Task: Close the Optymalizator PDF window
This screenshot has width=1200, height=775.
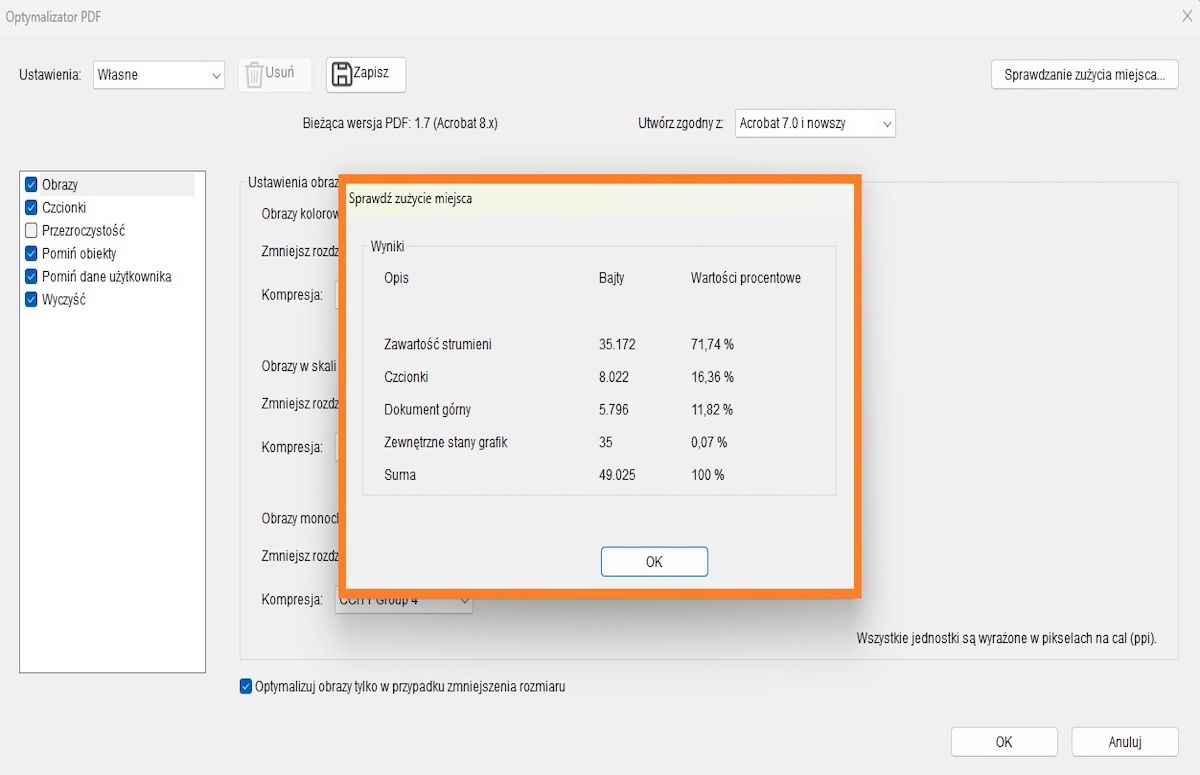Action: (x=1186, y=15)
